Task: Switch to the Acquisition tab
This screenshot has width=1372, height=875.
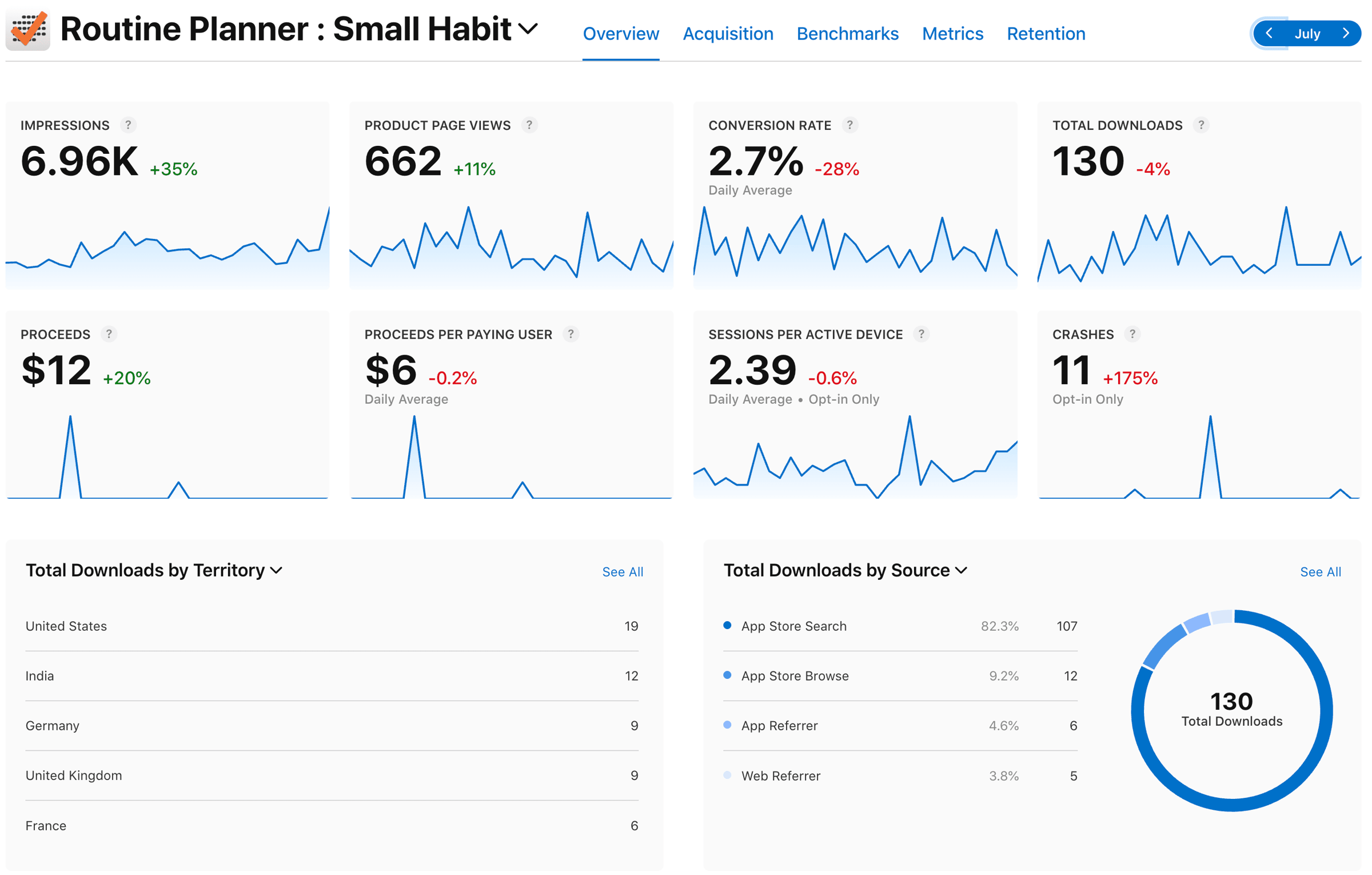Action: pyautogui.click(x=728, y=34)
